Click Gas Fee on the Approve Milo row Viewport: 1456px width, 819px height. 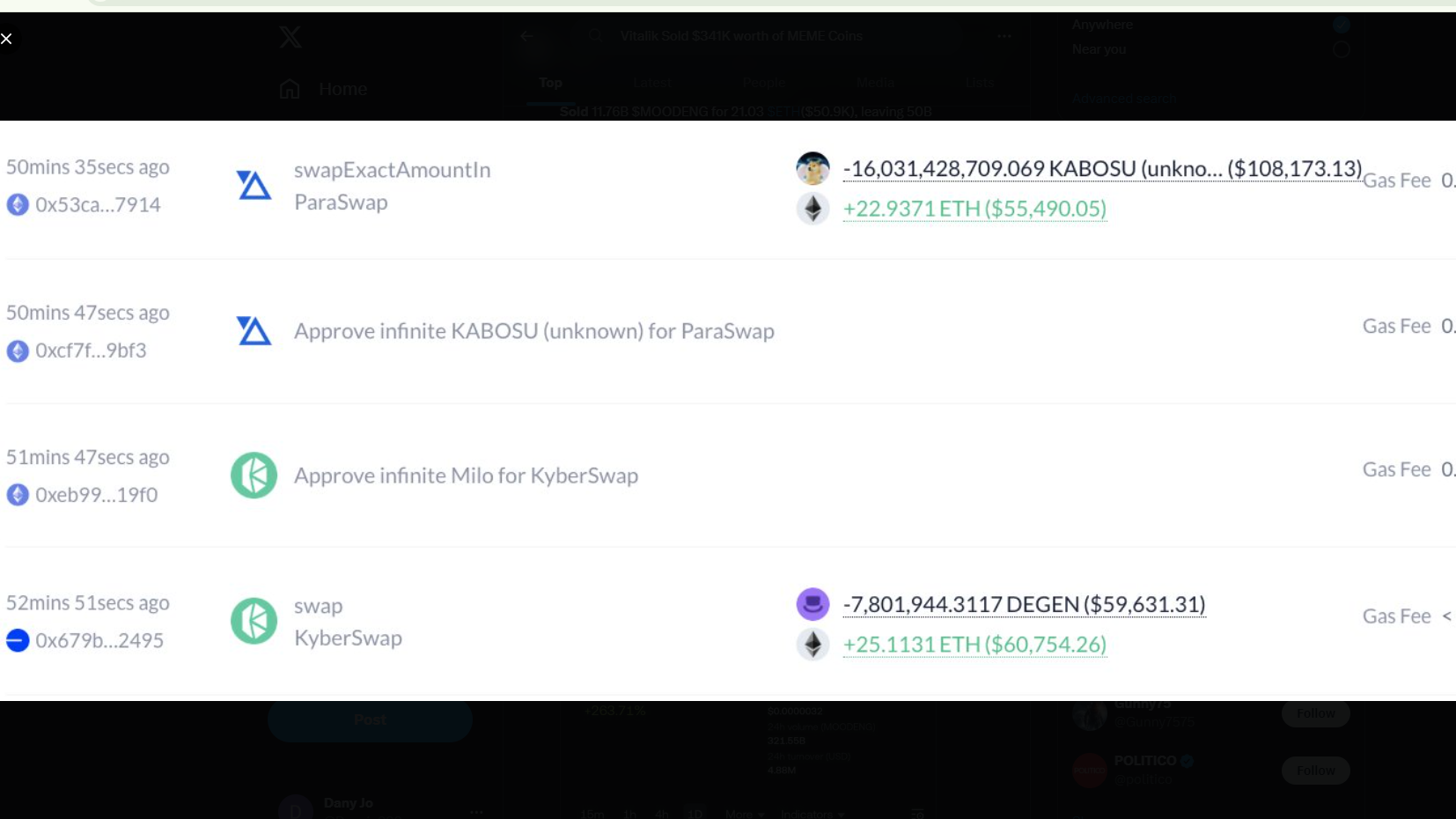click(1397, 469)
